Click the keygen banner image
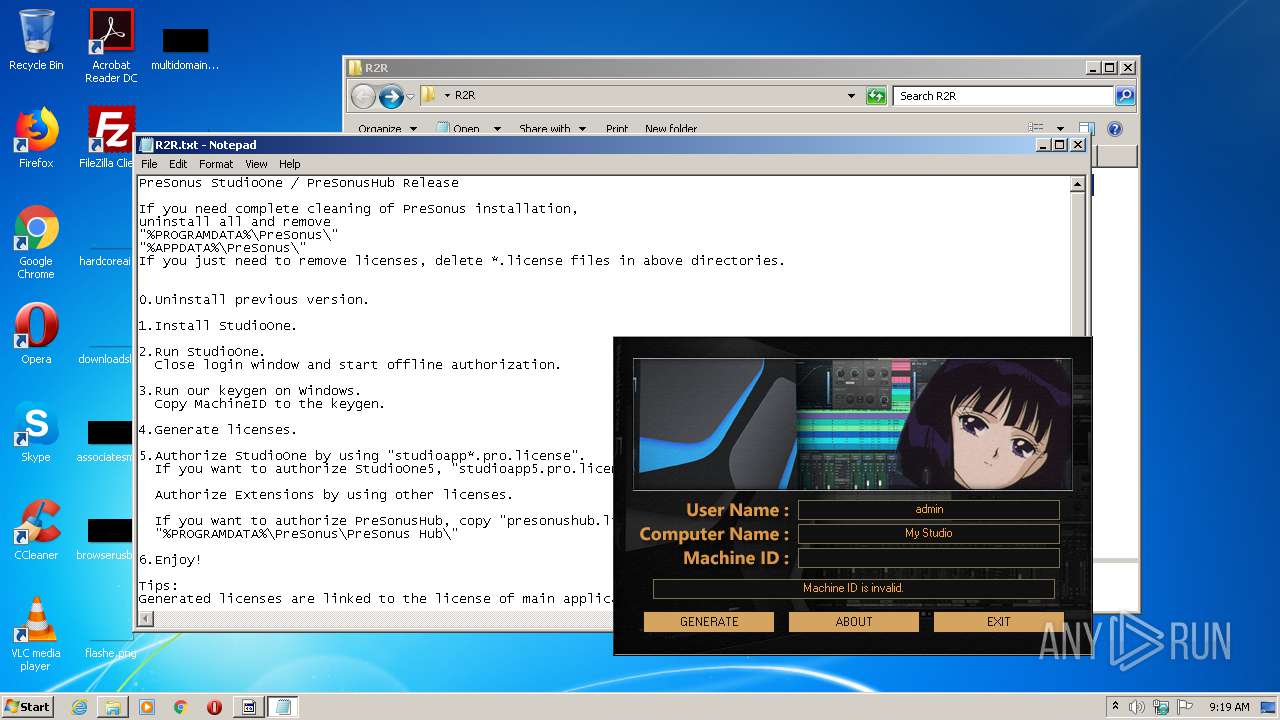The height and width of the screenshot is (720, 1280). (853, 424)
